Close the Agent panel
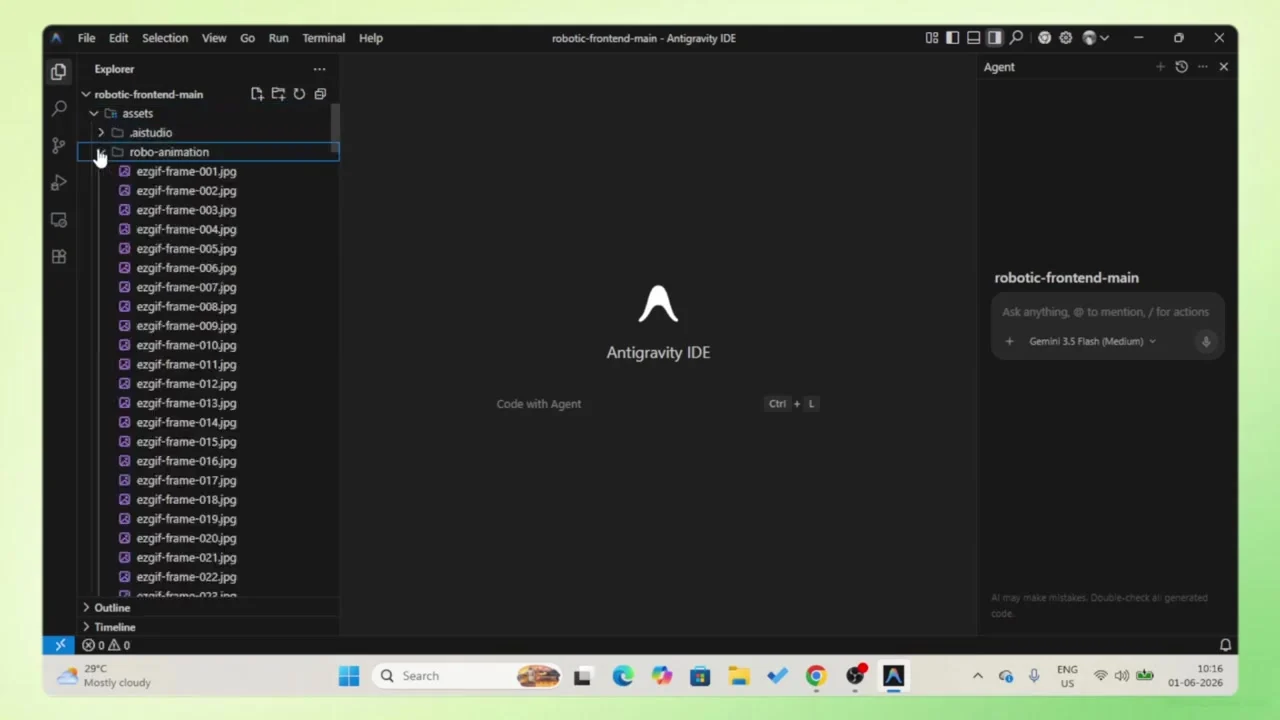Screen dimensions: 1280x720 [1223, 67]
